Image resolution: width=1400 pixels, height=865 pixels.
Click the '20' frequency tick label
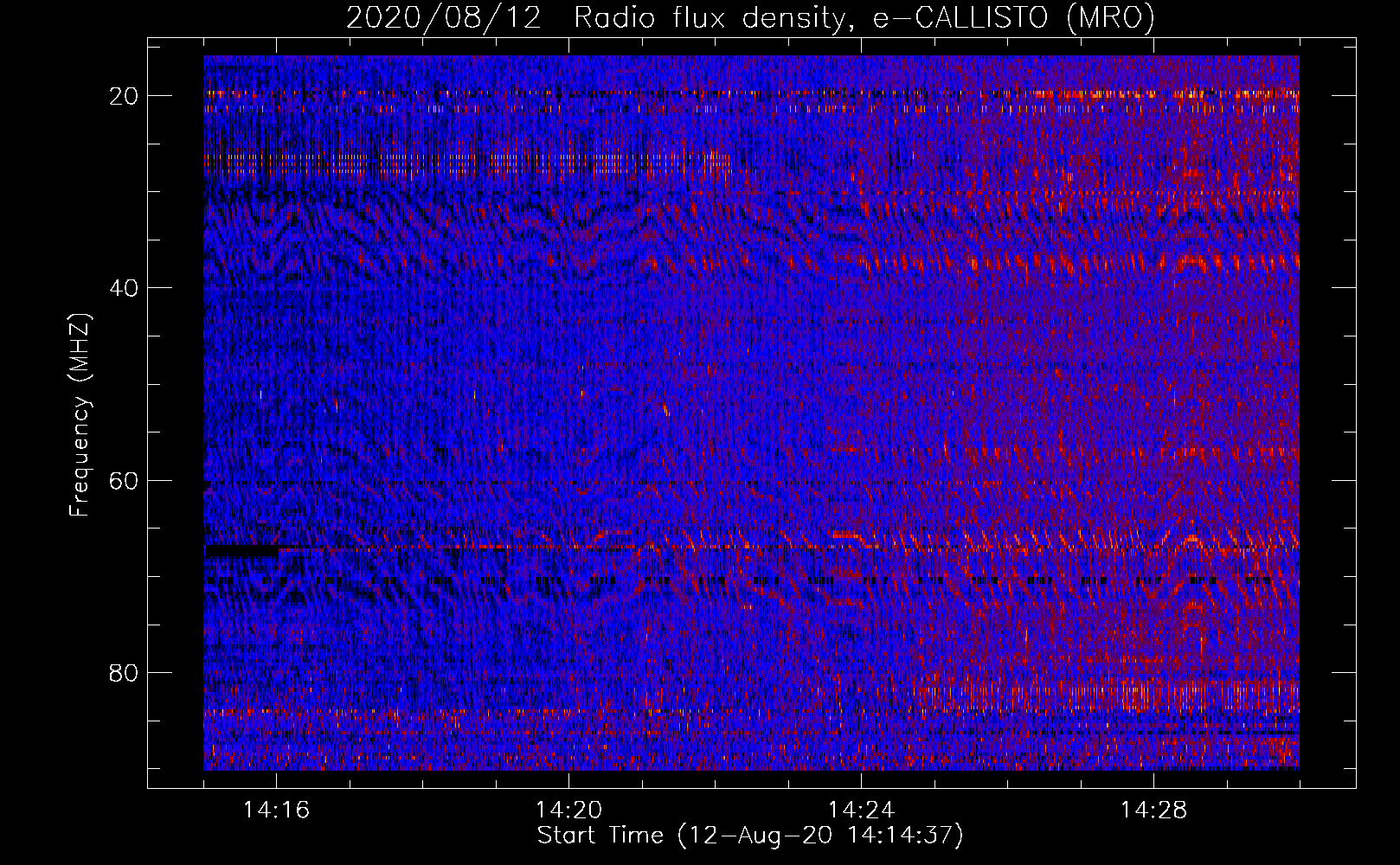pyautogui.click(x=124, y=96)
